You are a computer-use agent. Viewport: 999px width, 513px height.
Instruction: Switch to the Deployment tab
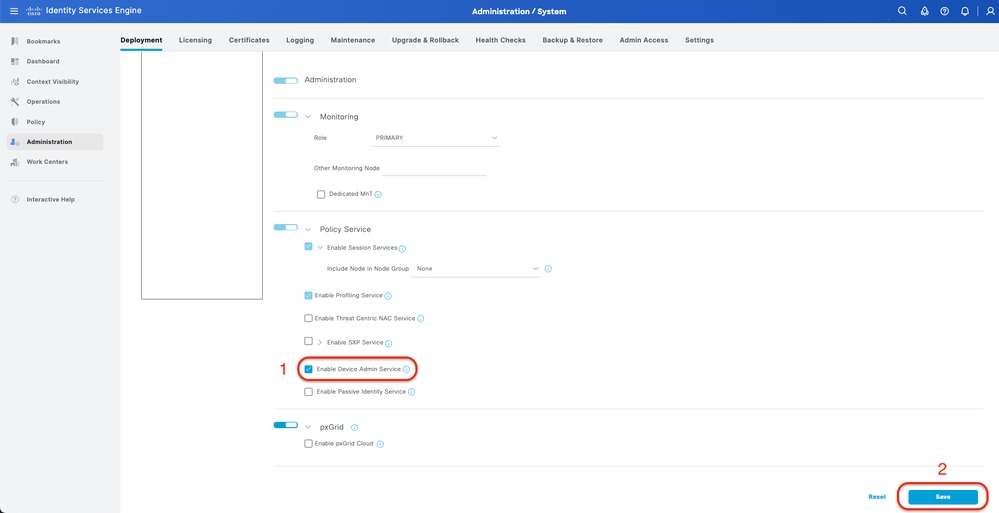point(141,40)
